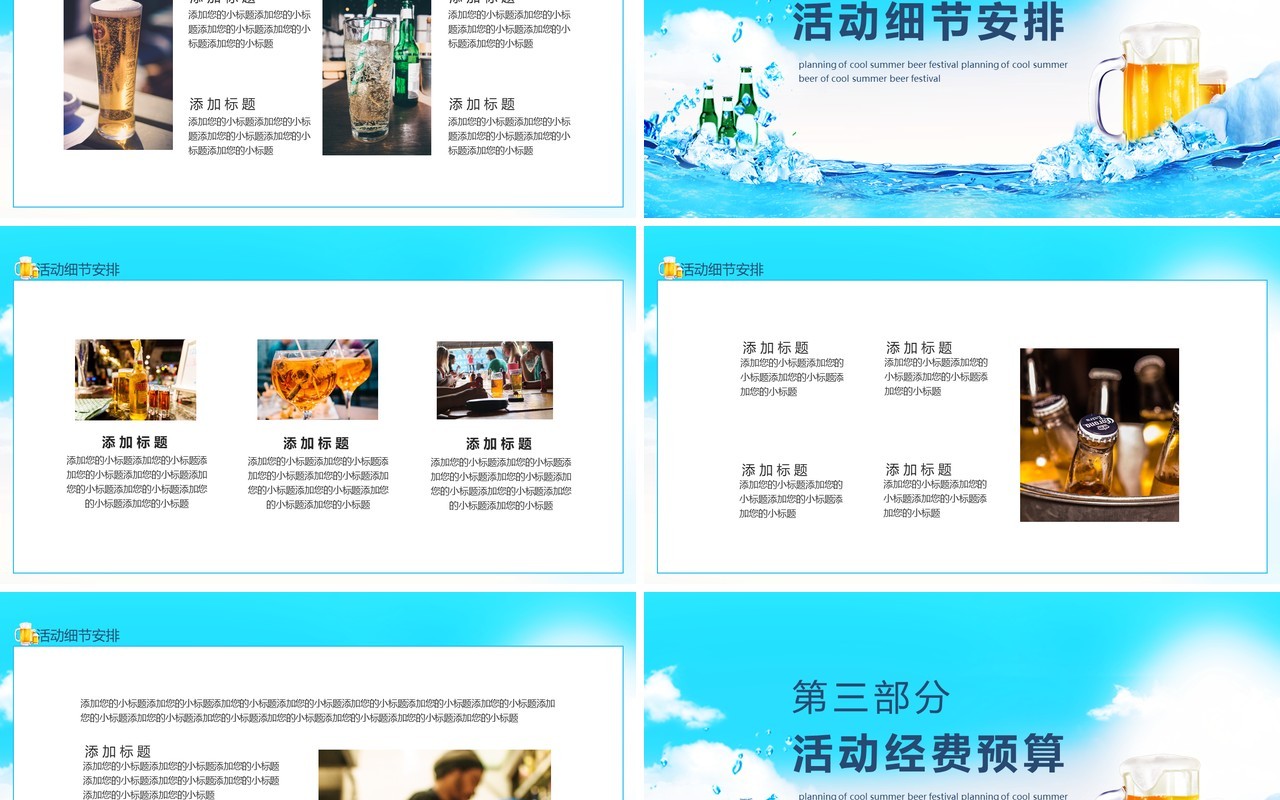This screenshot has height=800, width=1280.
Task: Click the body text under the whisky photo heading
Action: [x=137, y=482]
